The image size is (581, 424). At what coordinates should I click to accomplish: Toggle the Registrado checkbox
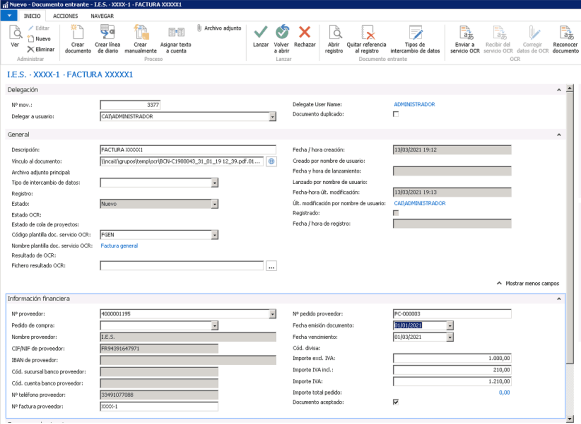[396, 213]
